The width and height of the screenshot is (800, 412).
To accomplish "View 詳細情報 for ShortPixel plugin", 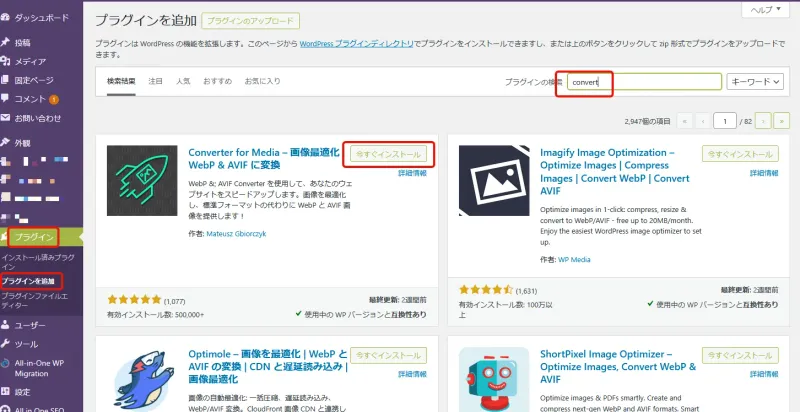I will point(764,374).
